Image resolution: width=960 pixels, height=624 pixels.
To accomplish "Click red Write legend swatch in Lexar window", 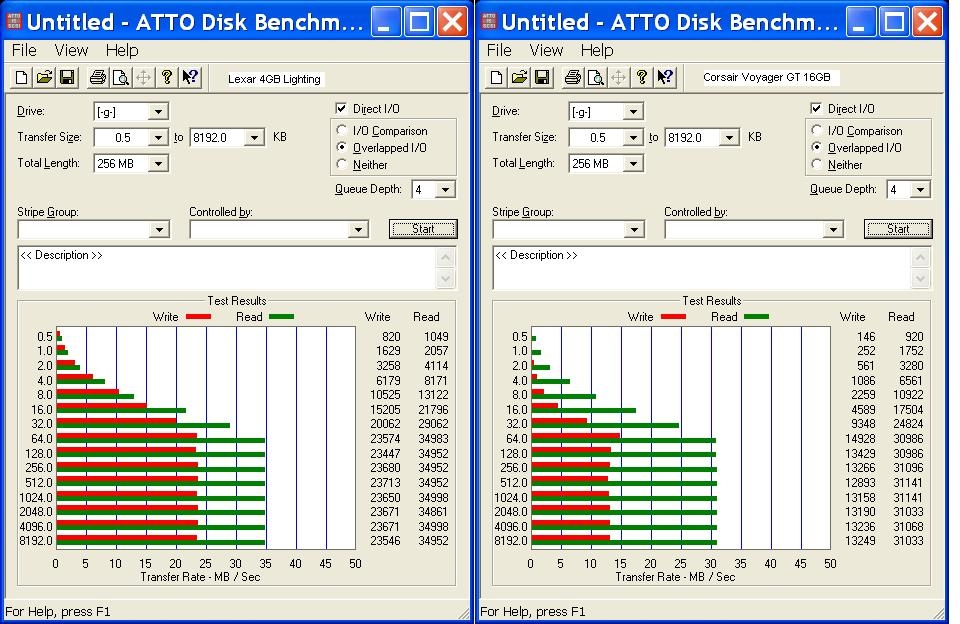I will click(x=198, y=317).
